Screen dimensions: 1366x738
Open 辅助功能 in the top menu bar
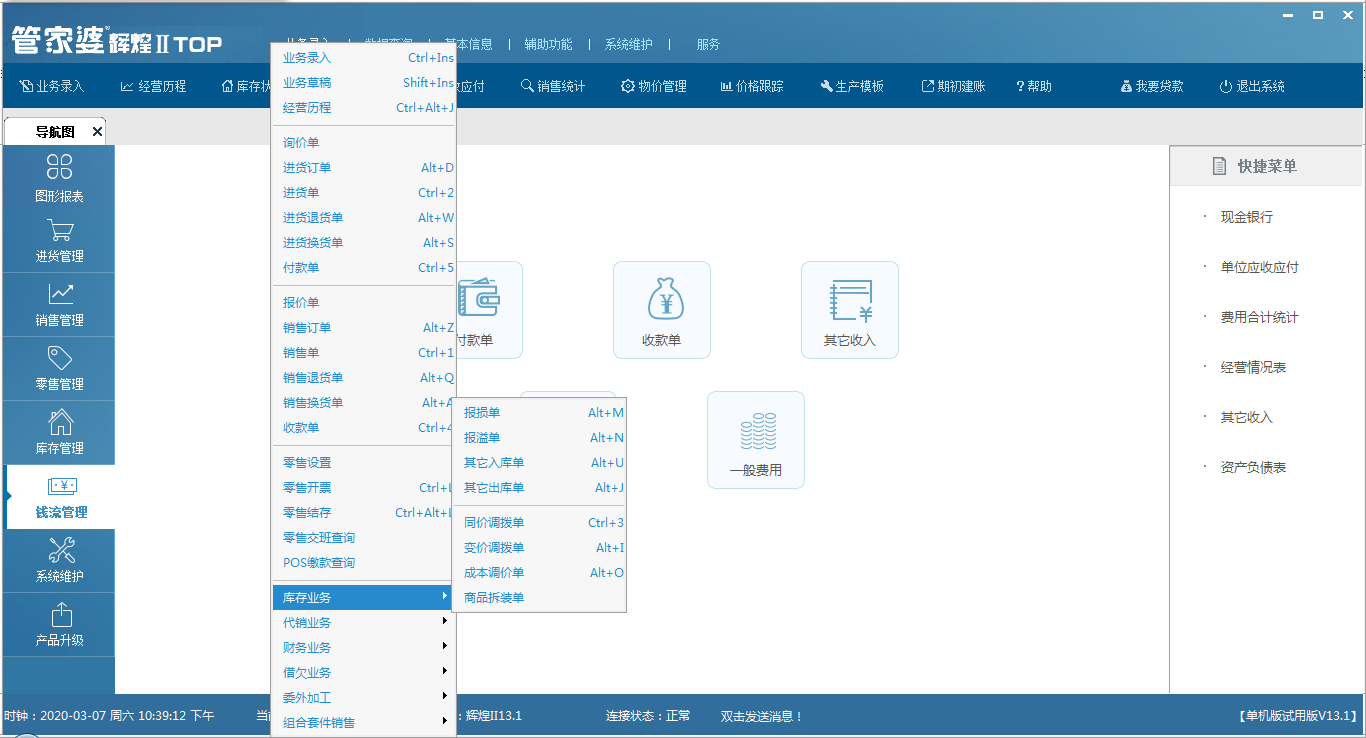pos(548,44)
